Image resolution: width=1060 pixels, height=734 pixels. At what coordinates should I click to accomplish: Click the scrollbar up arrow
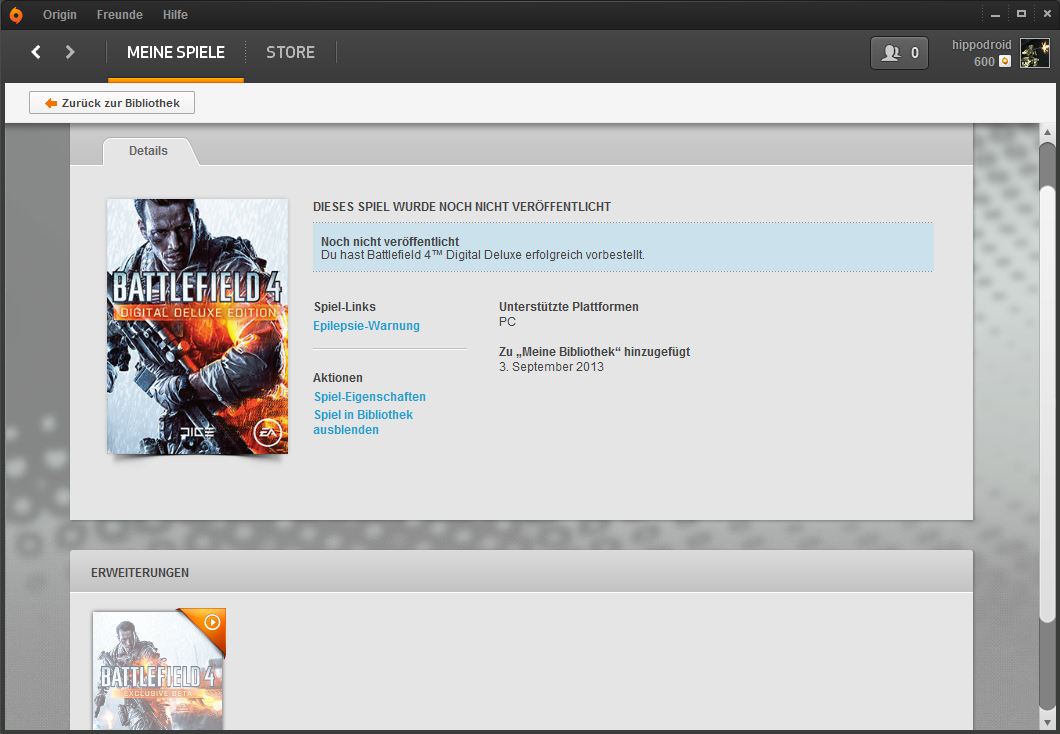(x=1047, y=132)
